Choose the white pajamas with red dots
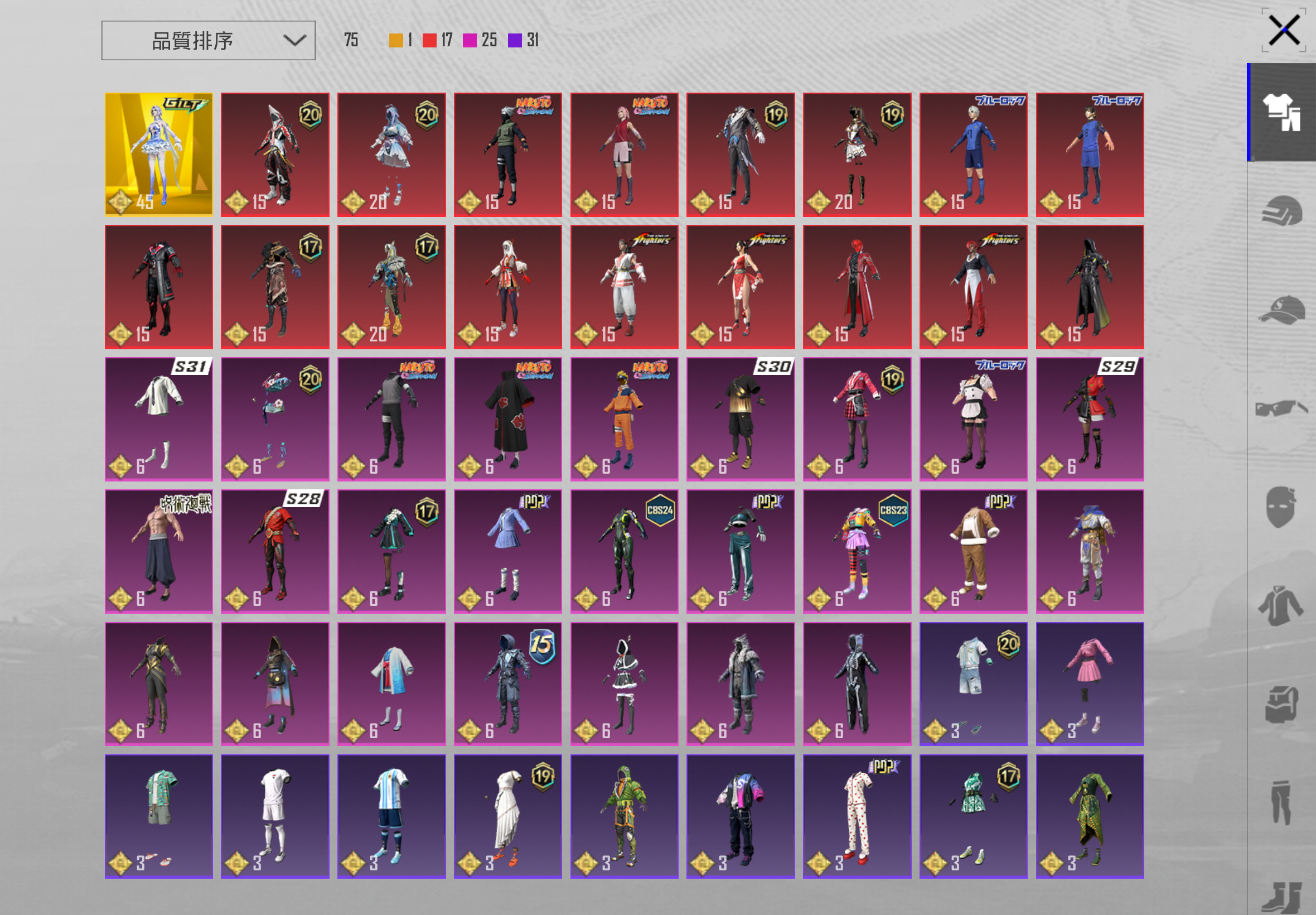This screenshot has height=915, width=1316. click(x=857, y=816)
